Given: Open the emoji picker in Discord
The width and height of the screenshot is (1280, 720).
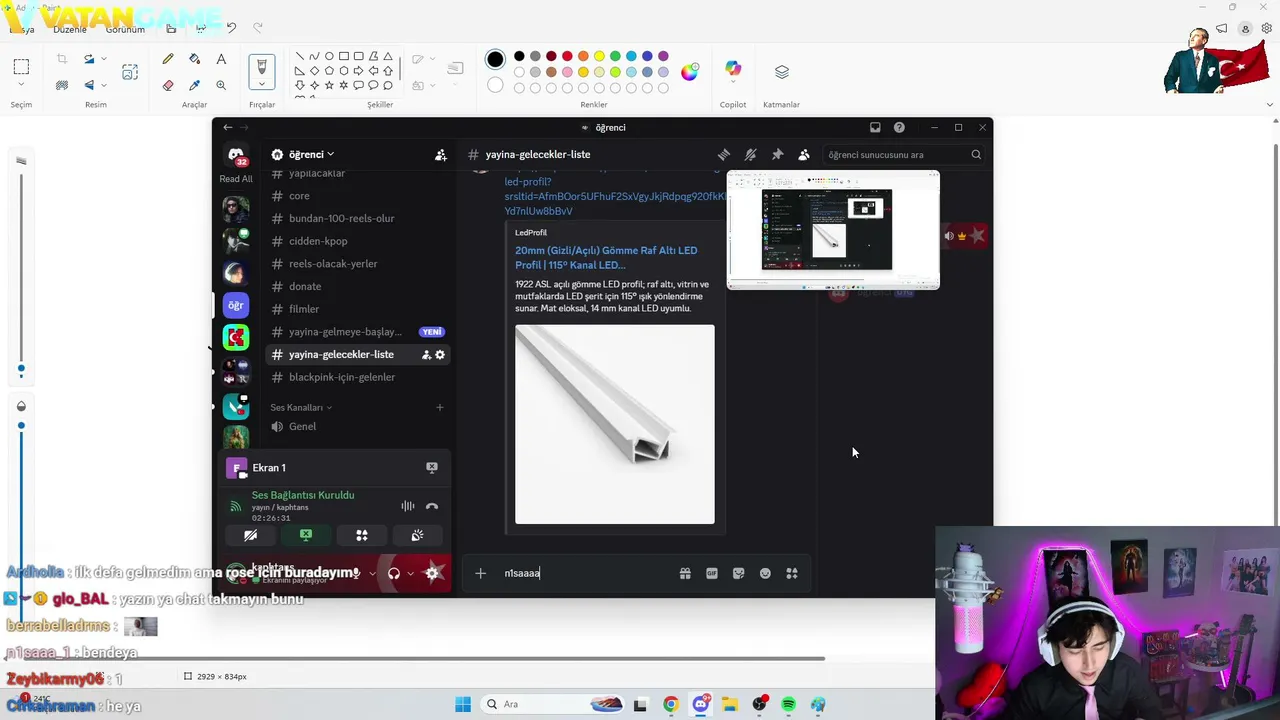Looking at the screenshot, I should tap(765, 573).
